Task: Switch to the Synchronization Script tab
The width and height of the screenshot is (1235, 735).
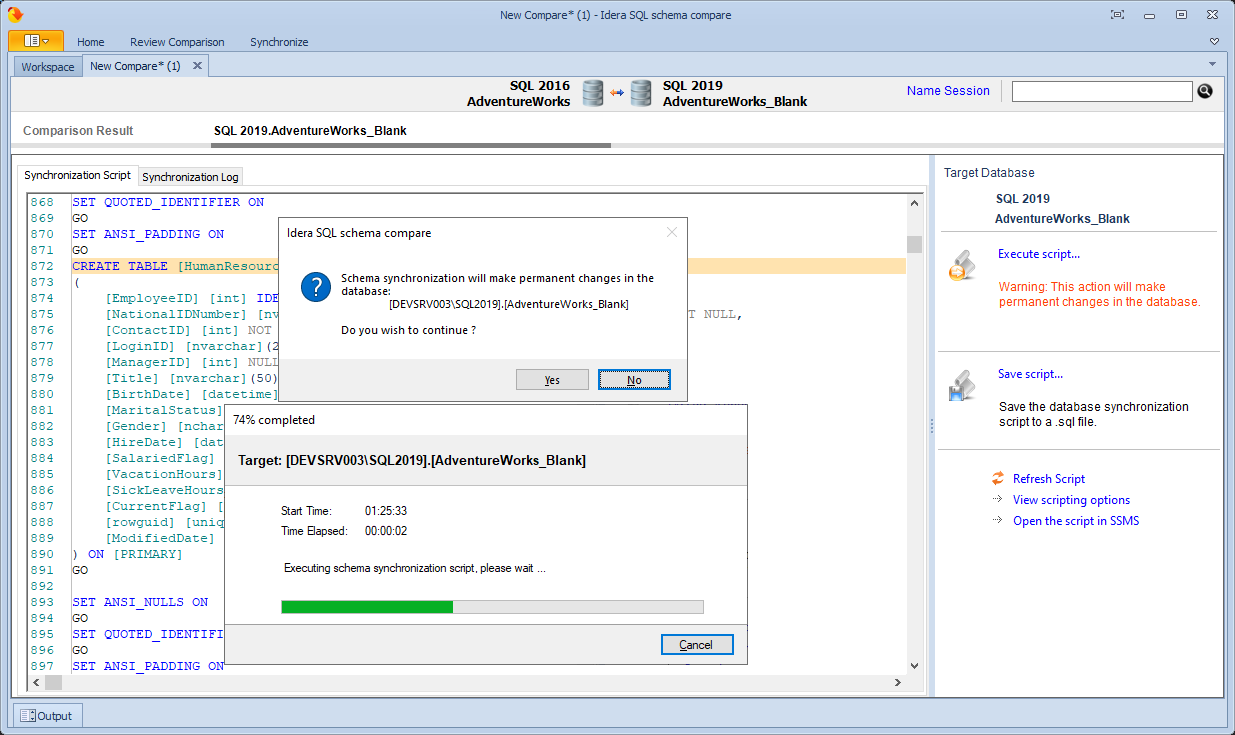Action: (77, 175)
